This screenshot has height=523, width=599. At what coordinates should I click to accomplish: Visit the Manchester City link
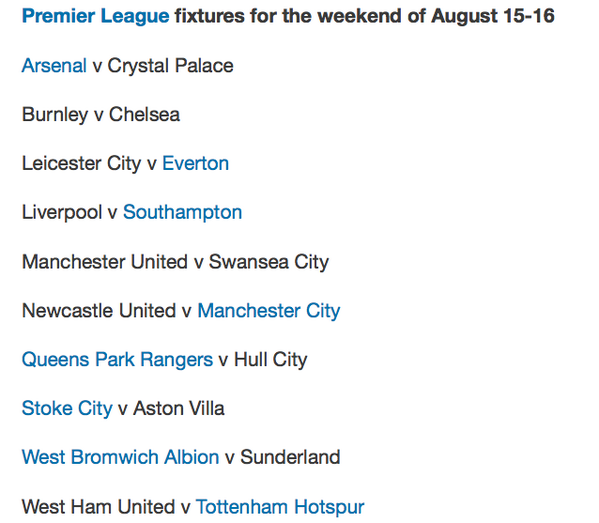coord(269,311)
